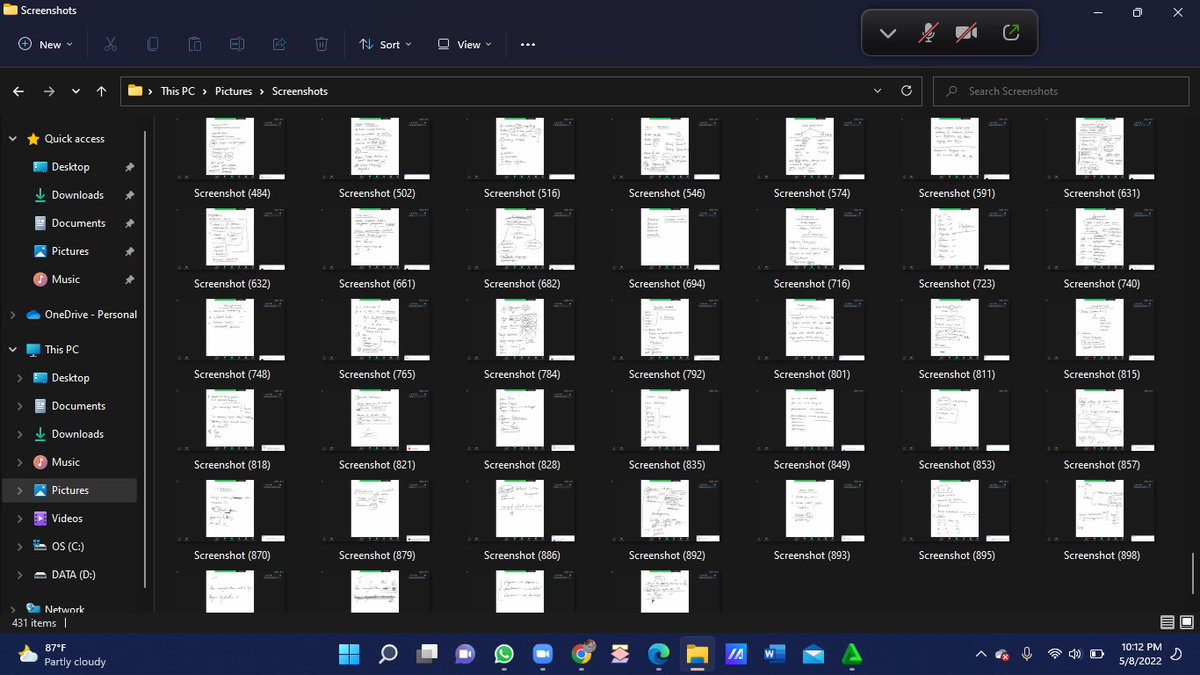This screenshot has height=675, width=1200.
Task: Open recent locations dropdown chevron
Action: click(76, 91)
